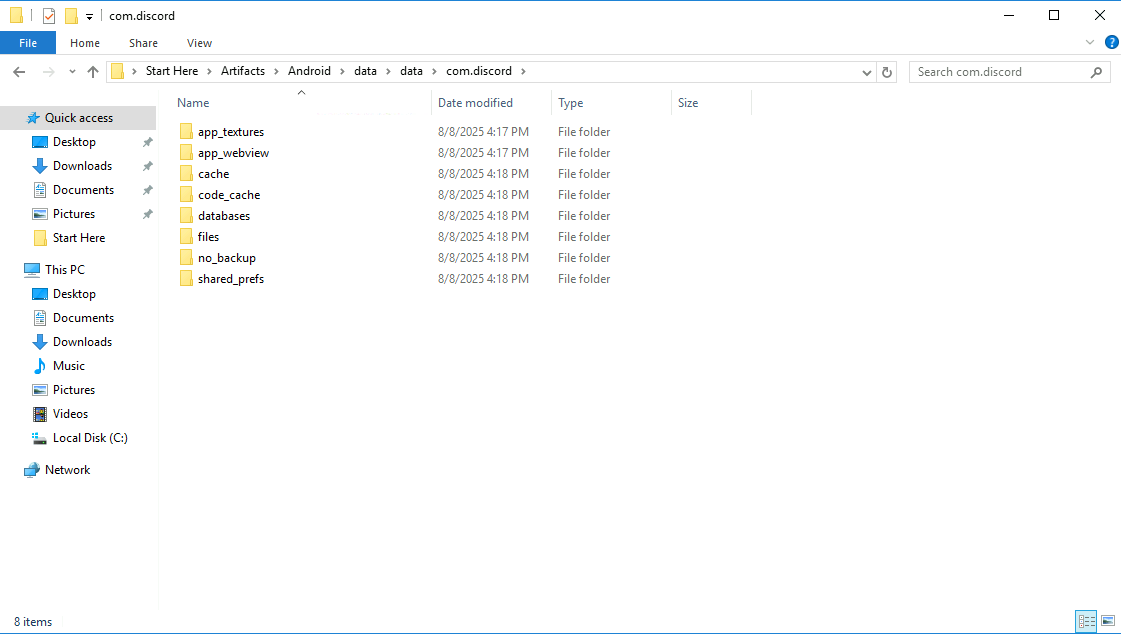Click the New folder quick access icon
Viewport: 1121px width, 634px height.
tap(71, 16)
